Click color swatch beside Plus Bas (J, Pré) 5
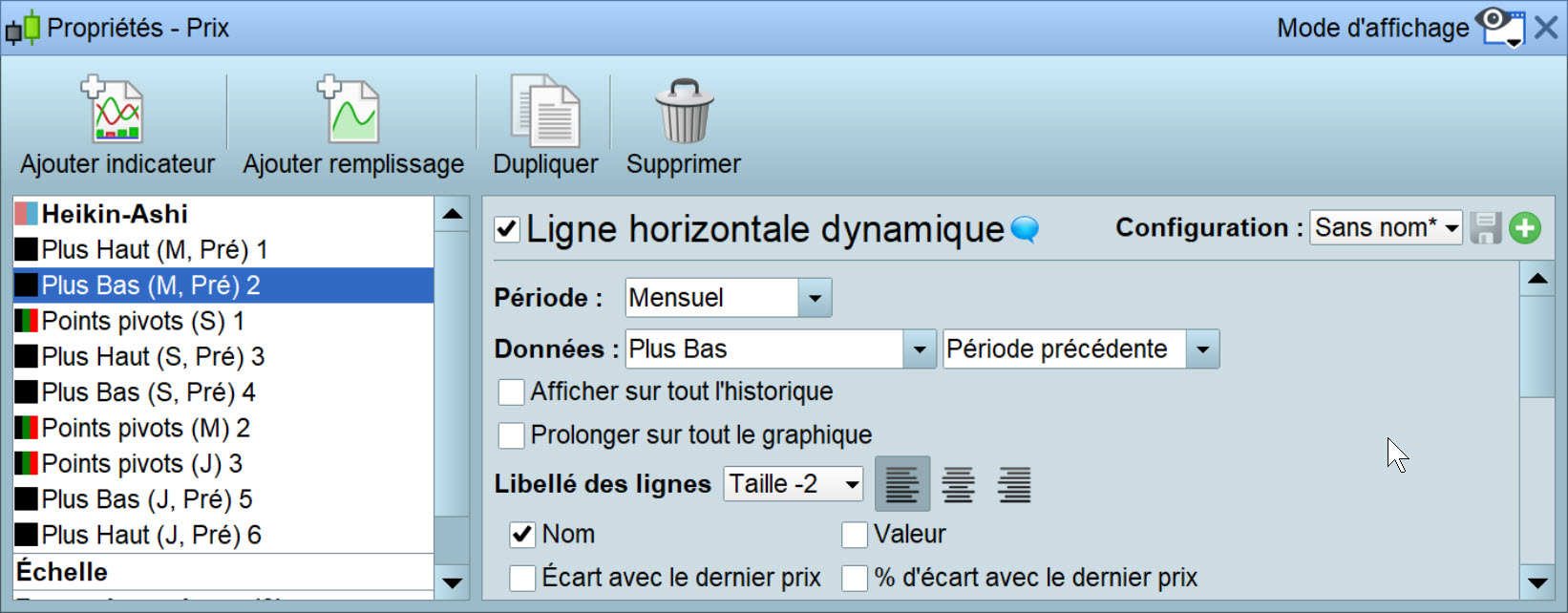The width and height of the screenshot is (1568, 613). pos(27,499)
